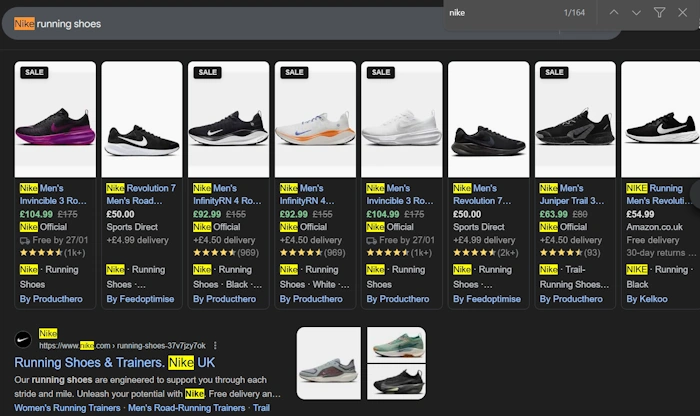This screenshot has width=700, height=416.
Task: Open grey running shoe result thumbnail
Action: [329, 363]
